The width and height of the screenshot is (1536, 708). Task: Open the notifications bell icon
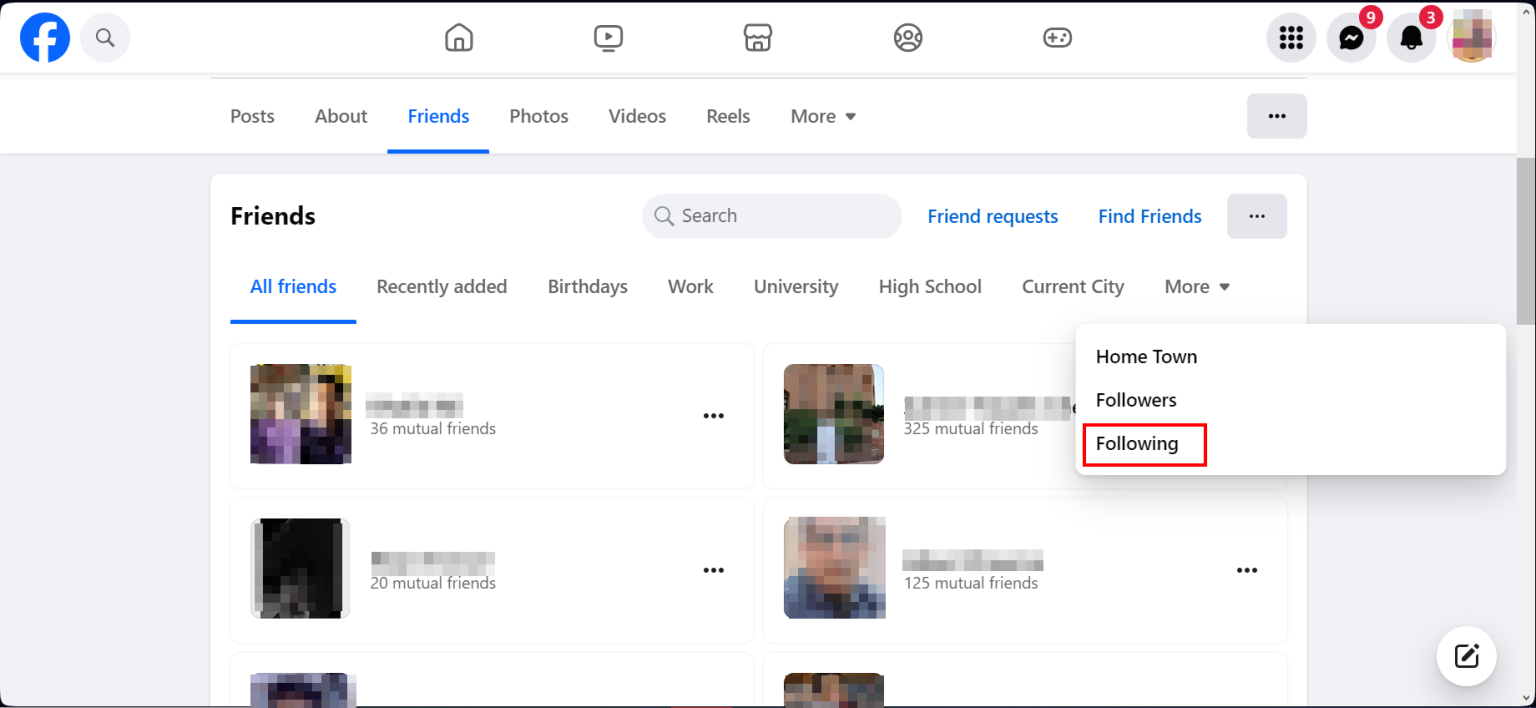tap(1411, 38)
